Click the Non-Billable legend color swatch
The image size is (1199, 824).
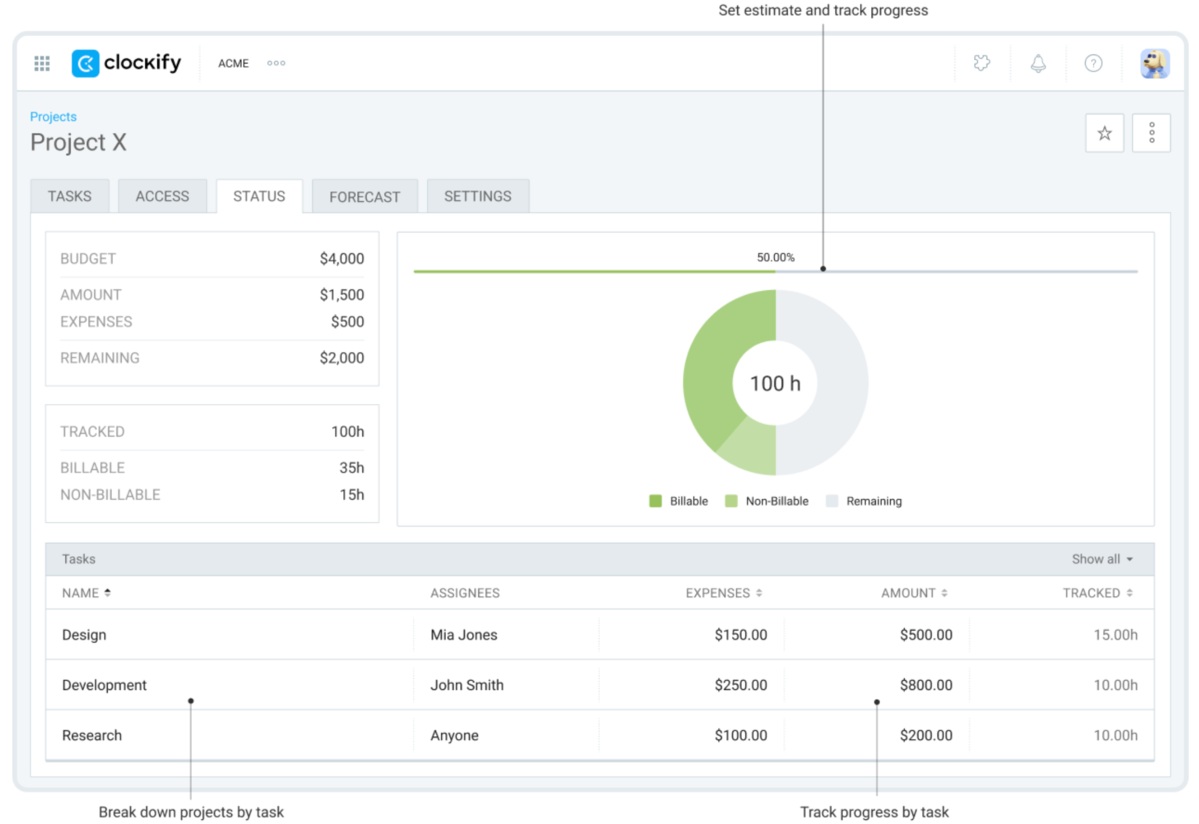coord(731,501)
